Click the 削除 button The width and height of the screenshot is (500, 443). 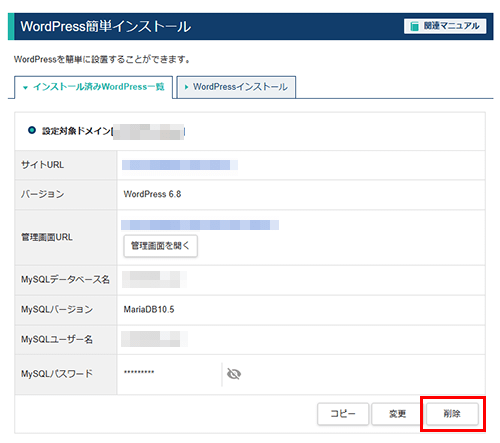452,414
